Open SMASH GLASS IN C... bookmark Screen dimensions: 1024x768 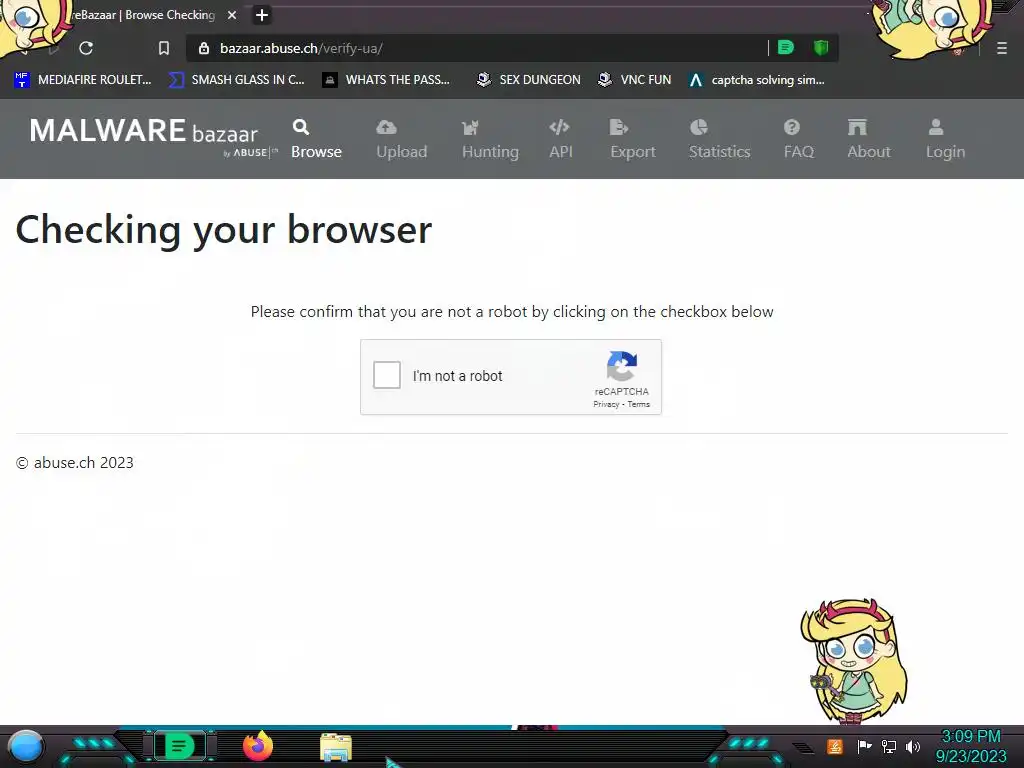(236, 80)
